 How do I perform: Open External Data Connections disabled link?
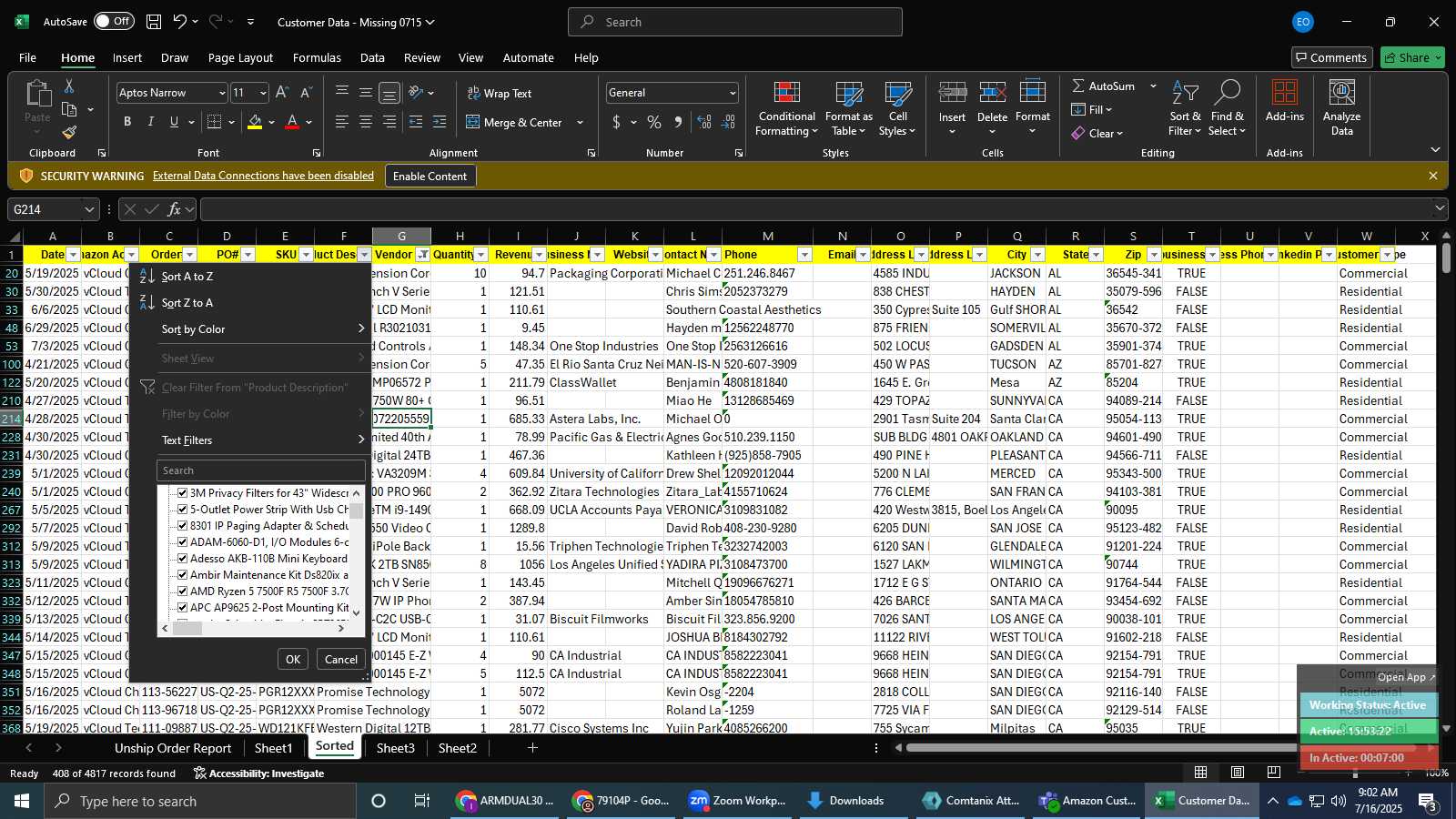pyautogui.click(x=263, y=176)
